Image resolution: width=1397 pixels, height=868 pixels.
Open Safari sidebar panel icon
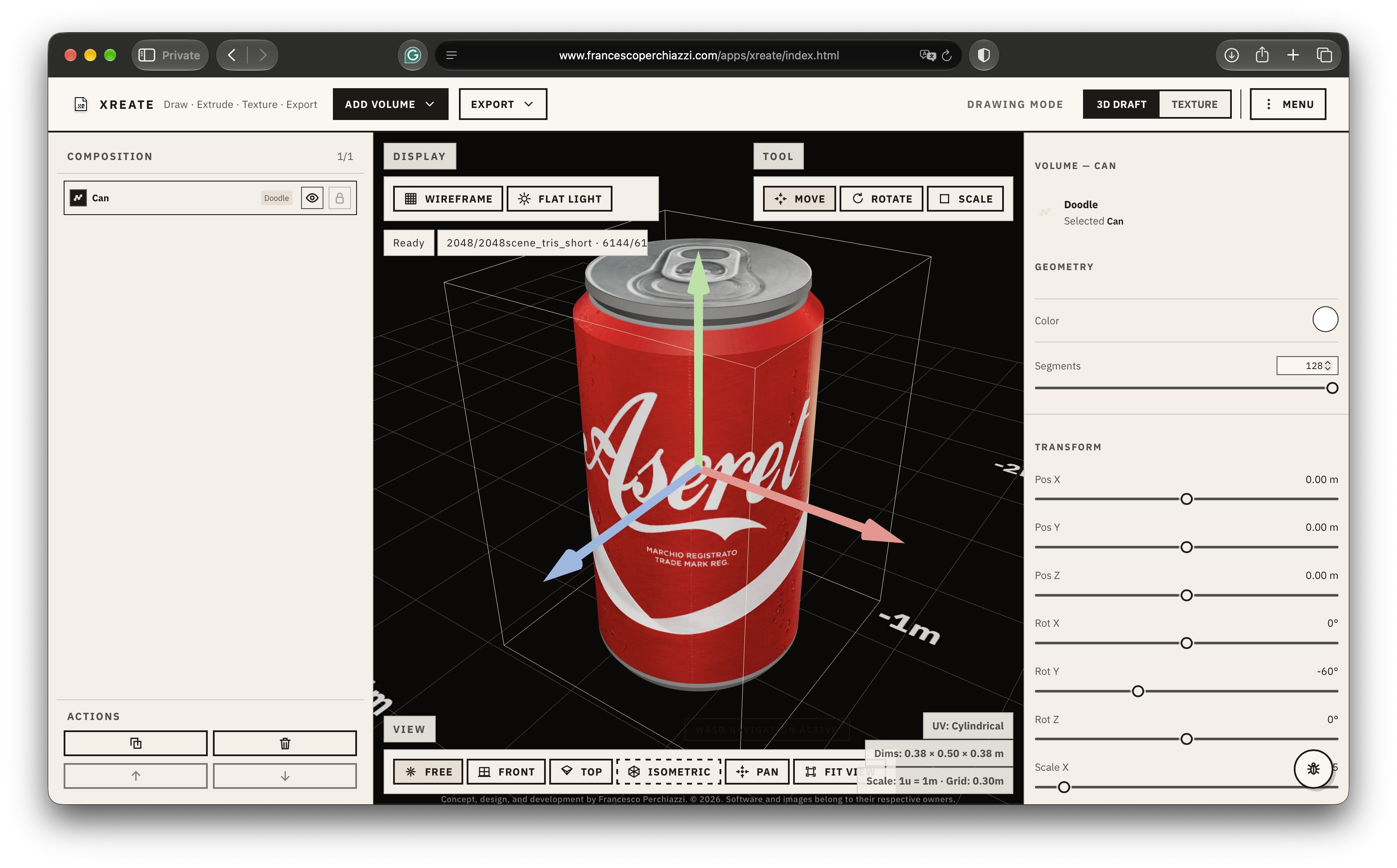[x=146, y=55]
